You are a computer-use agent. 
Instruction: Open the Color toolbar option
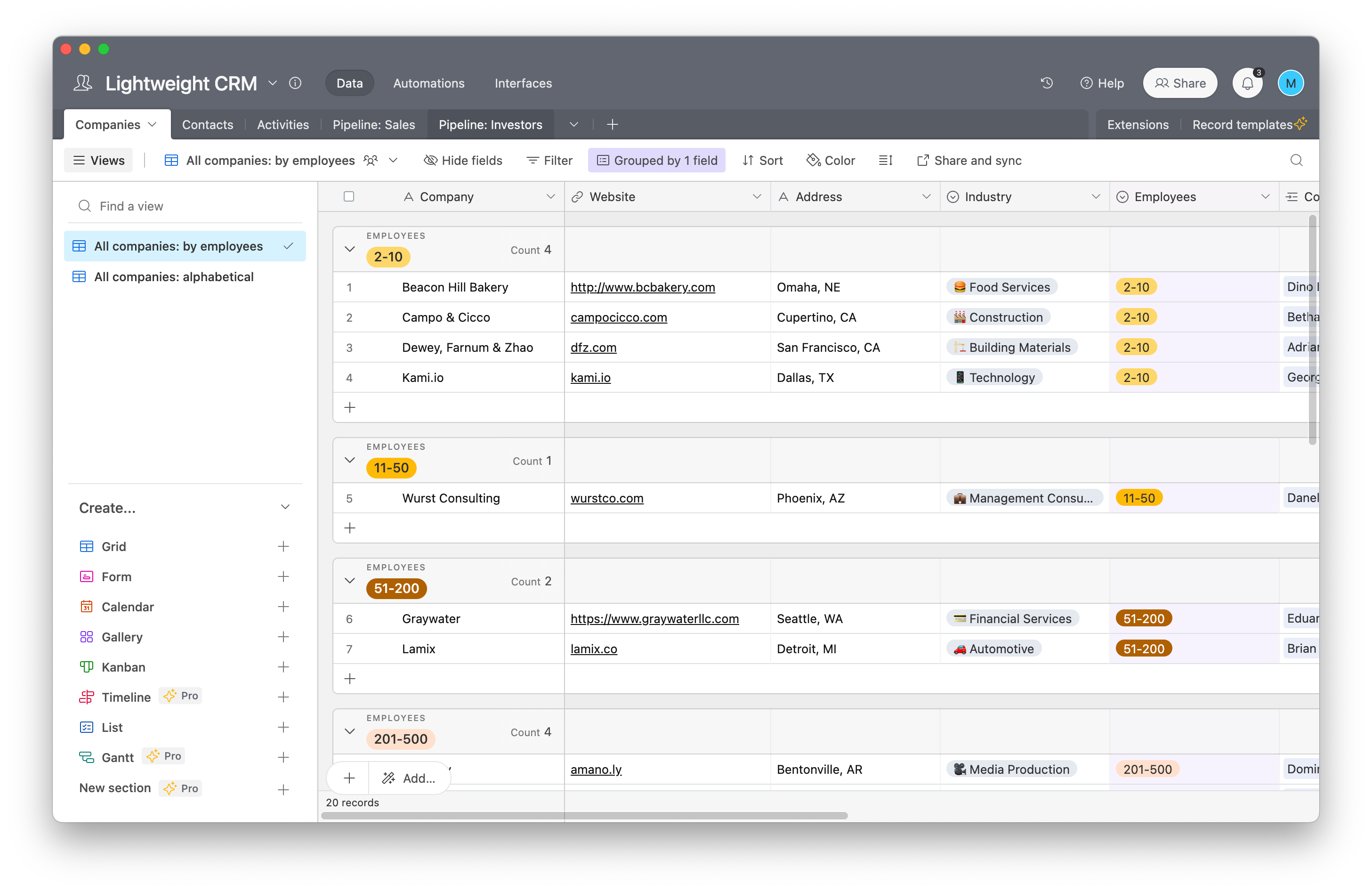(830, 160)
